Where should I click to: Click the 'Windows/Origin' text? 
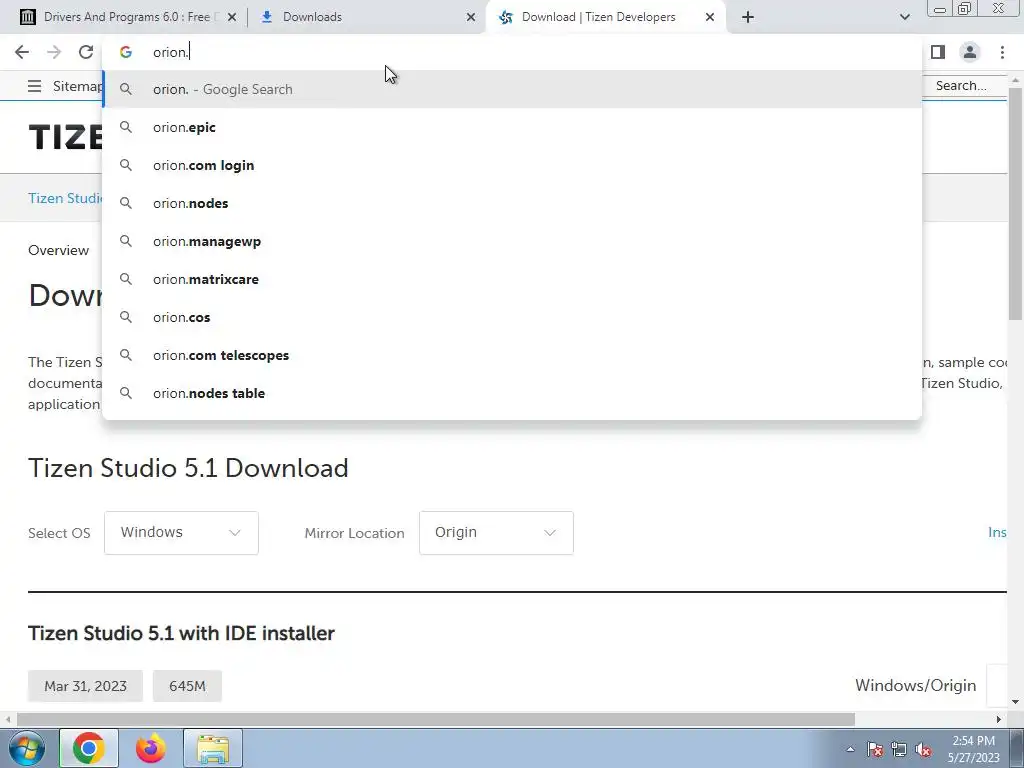coord(916,685)
